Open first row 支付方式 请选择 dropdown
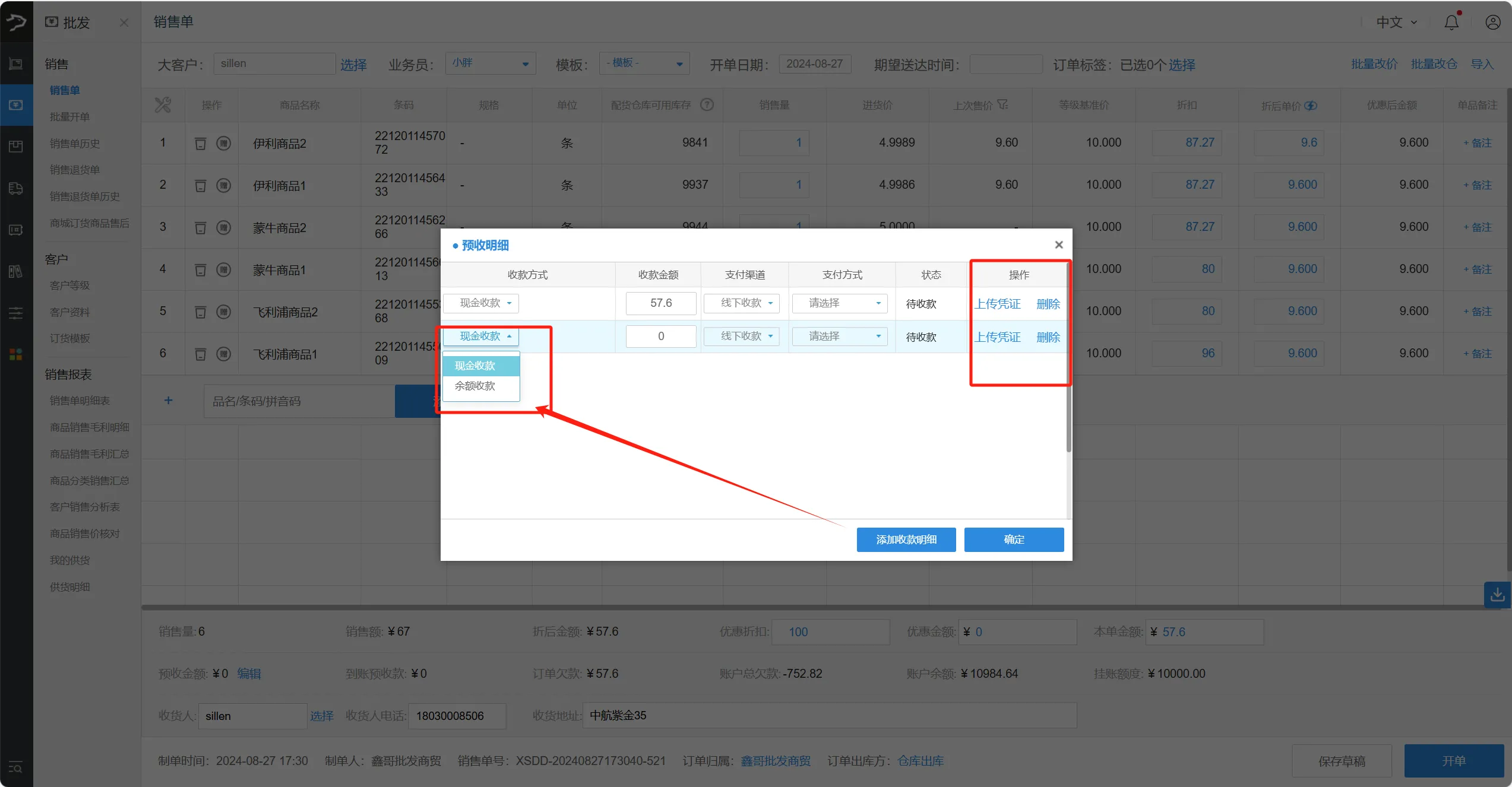 coord(839,303)
